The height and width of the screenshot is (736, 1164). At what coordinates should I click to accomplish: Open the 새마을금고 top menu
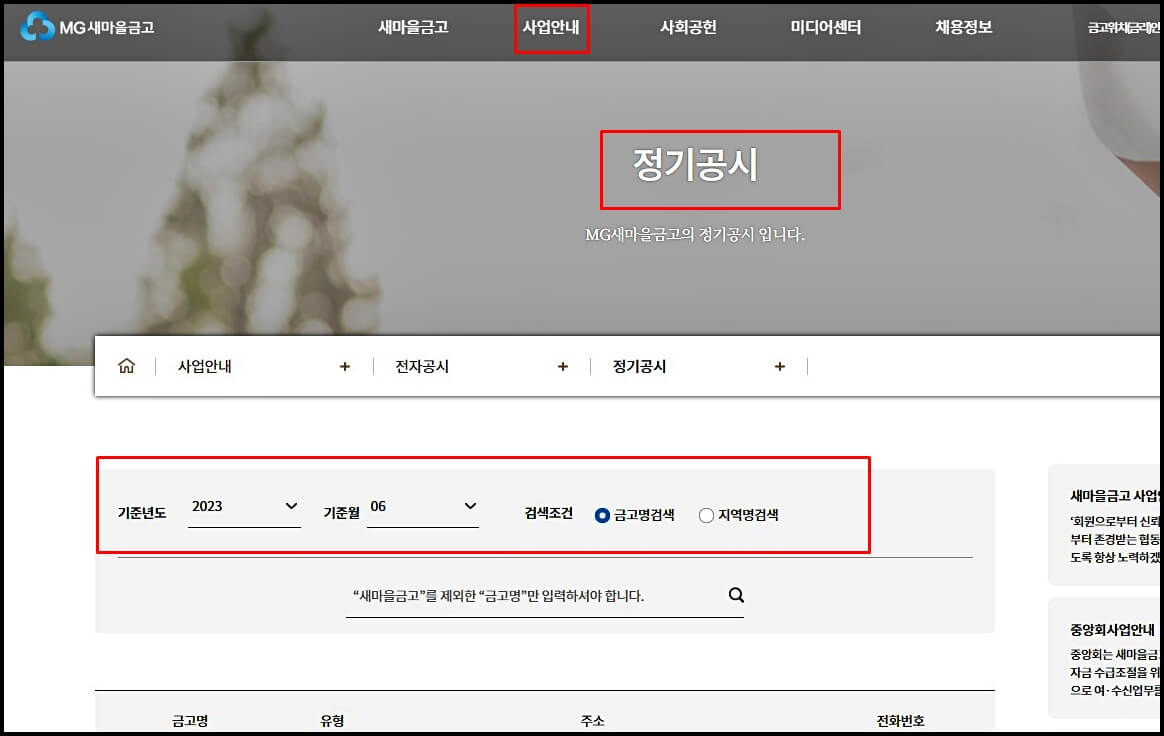pyautogui.click(x=413, y=27)
